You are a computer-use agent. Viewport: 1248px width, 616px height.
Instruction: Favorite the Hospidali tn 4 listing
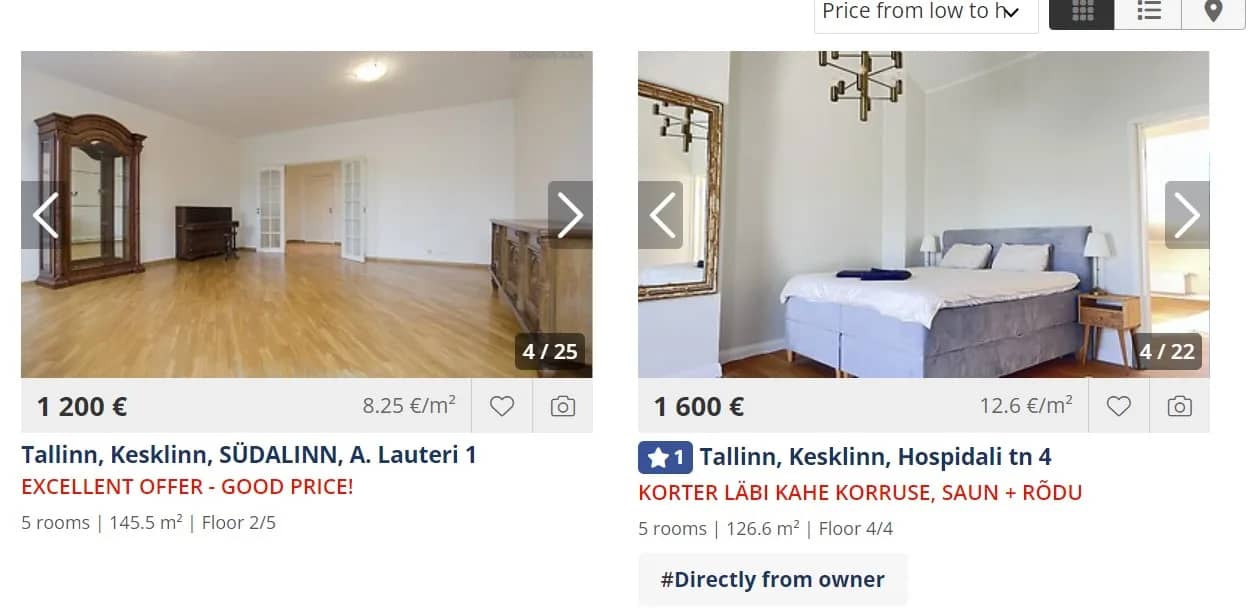pos(1119,406)
